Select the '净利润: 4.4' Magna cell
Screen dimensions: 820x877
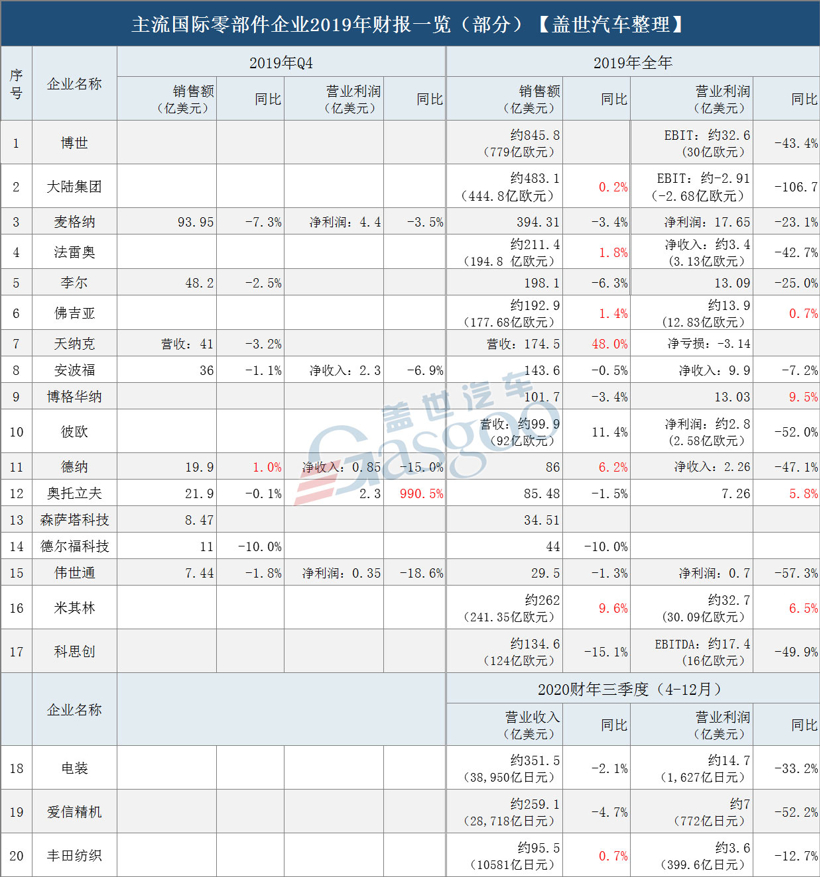[345, 223]
